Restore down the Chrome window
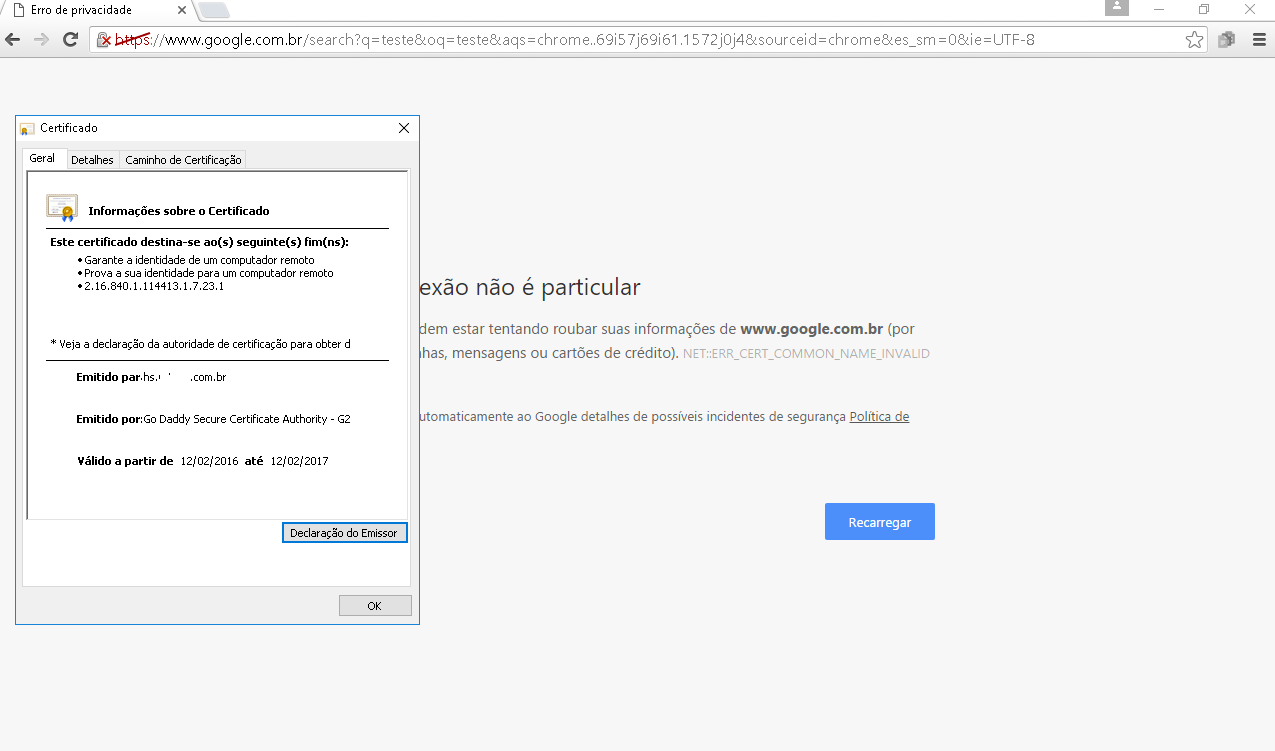 1204,8
